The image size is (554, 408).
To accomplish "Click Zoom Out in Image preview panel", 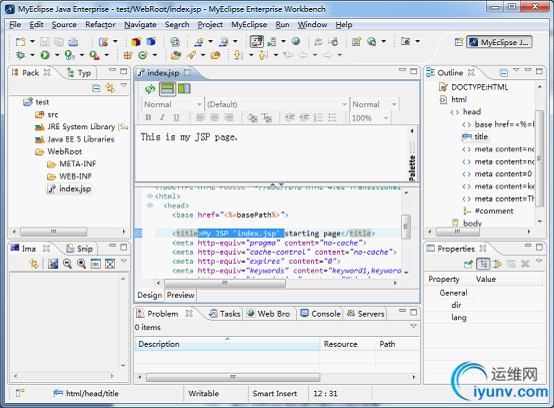I will [67, 264].
